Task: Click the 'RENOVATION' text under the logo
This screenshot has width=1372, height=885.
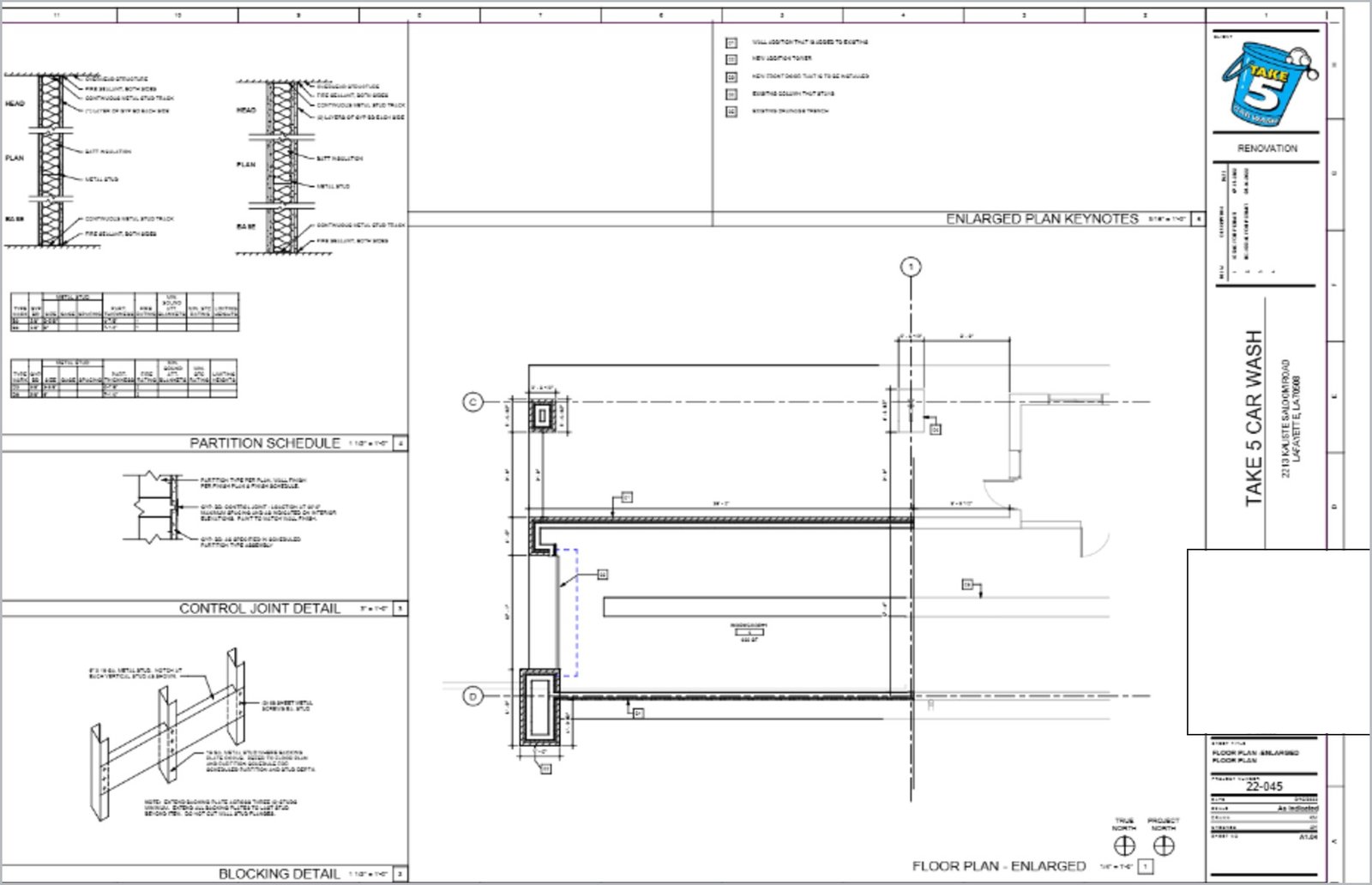Action: tap(1267, 148)
